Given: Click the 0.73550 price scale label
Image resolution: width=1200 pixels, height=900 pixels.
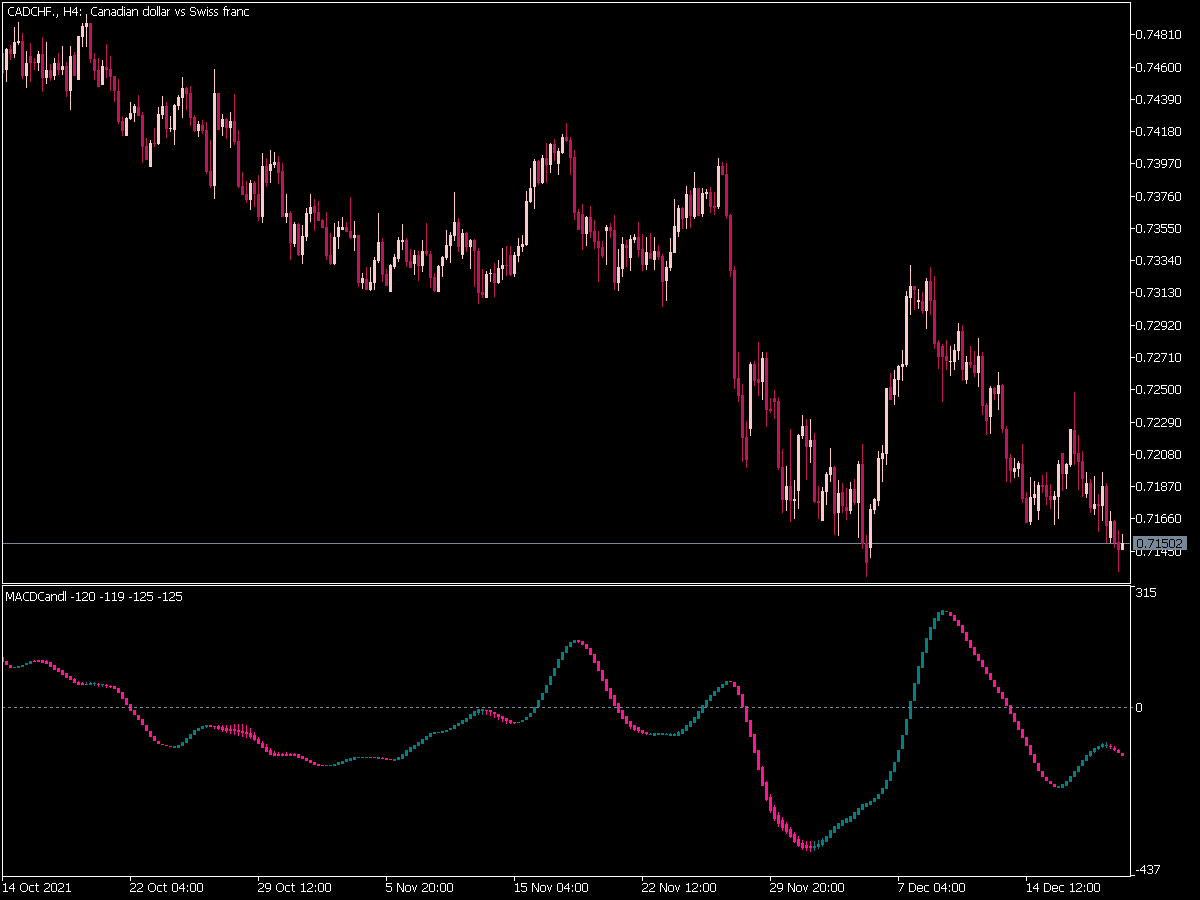Looking at the screenshot, I should tap(1157, 228).
